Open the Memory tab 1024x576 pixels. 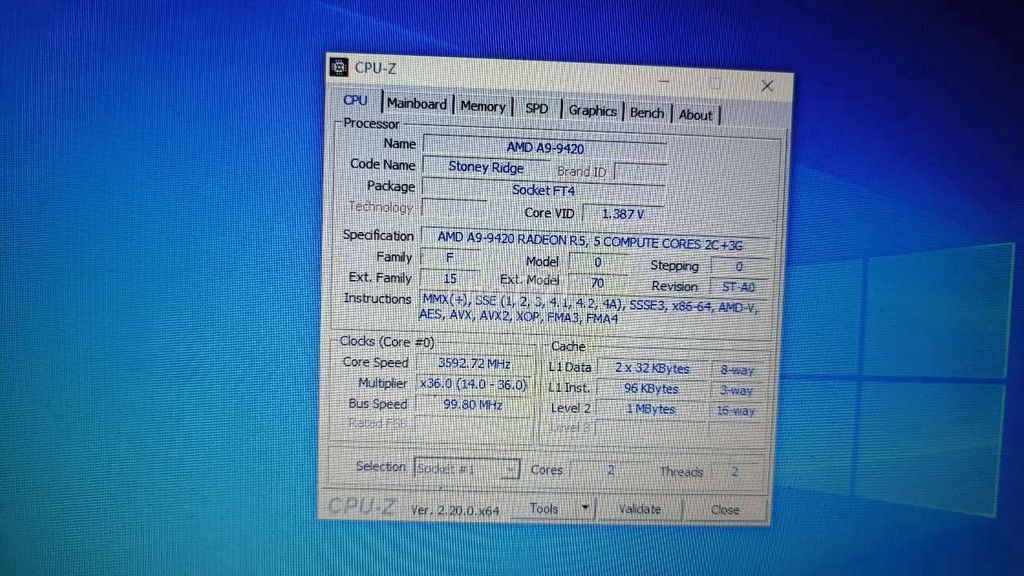(483, 106)
